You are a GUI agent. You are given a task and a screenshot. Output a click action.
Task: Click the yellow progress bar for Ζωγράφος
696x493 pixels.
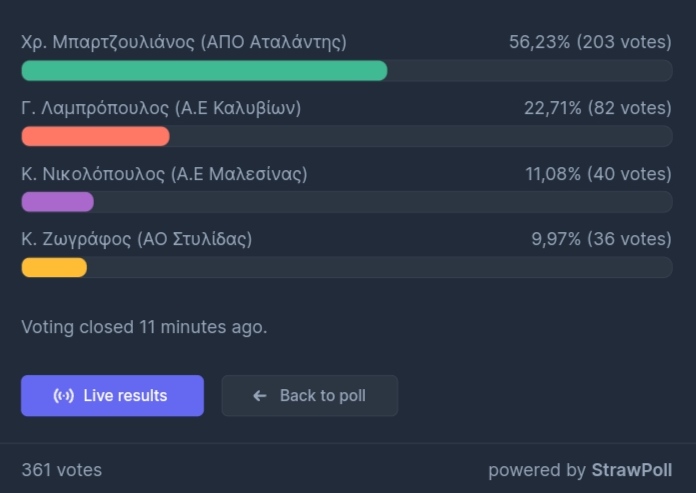point(54,267)
